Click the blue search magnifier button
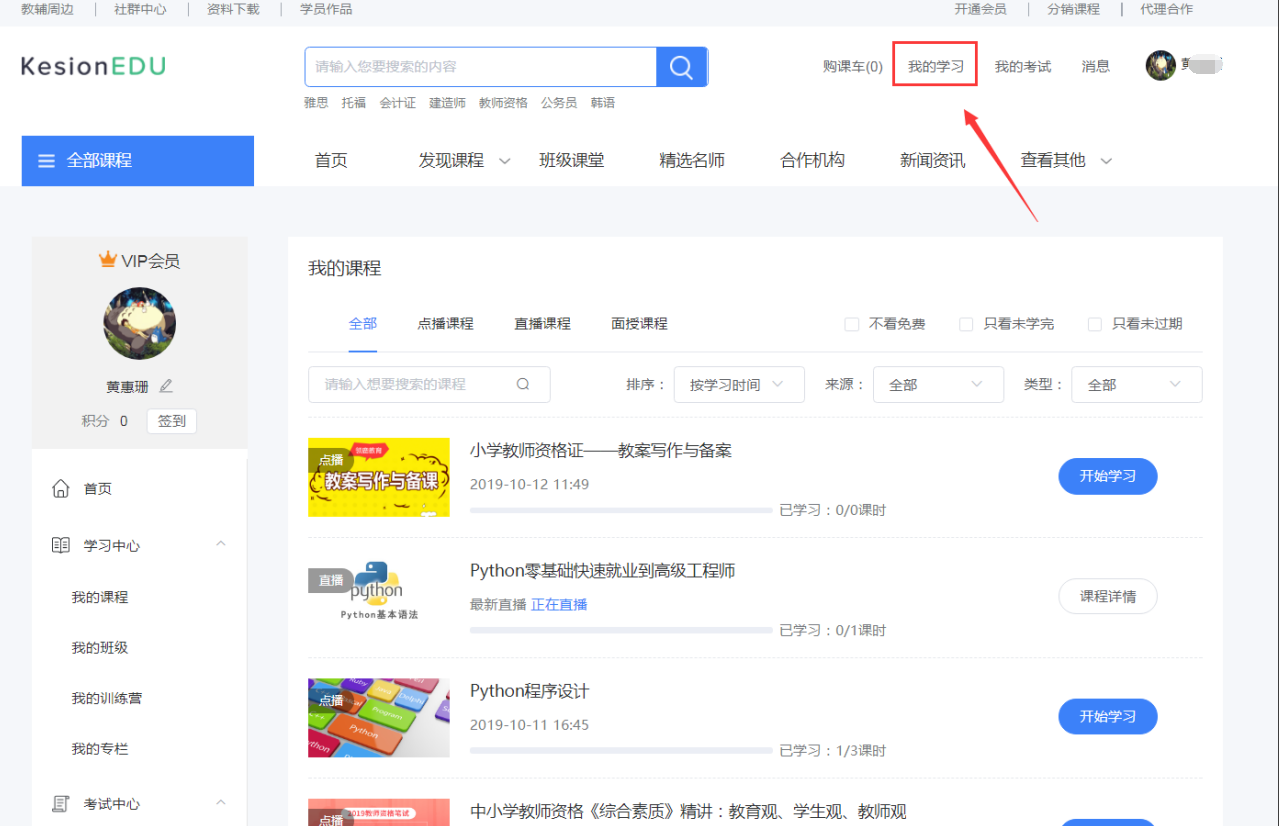The image size is (1279, 826). coord(681,67)
